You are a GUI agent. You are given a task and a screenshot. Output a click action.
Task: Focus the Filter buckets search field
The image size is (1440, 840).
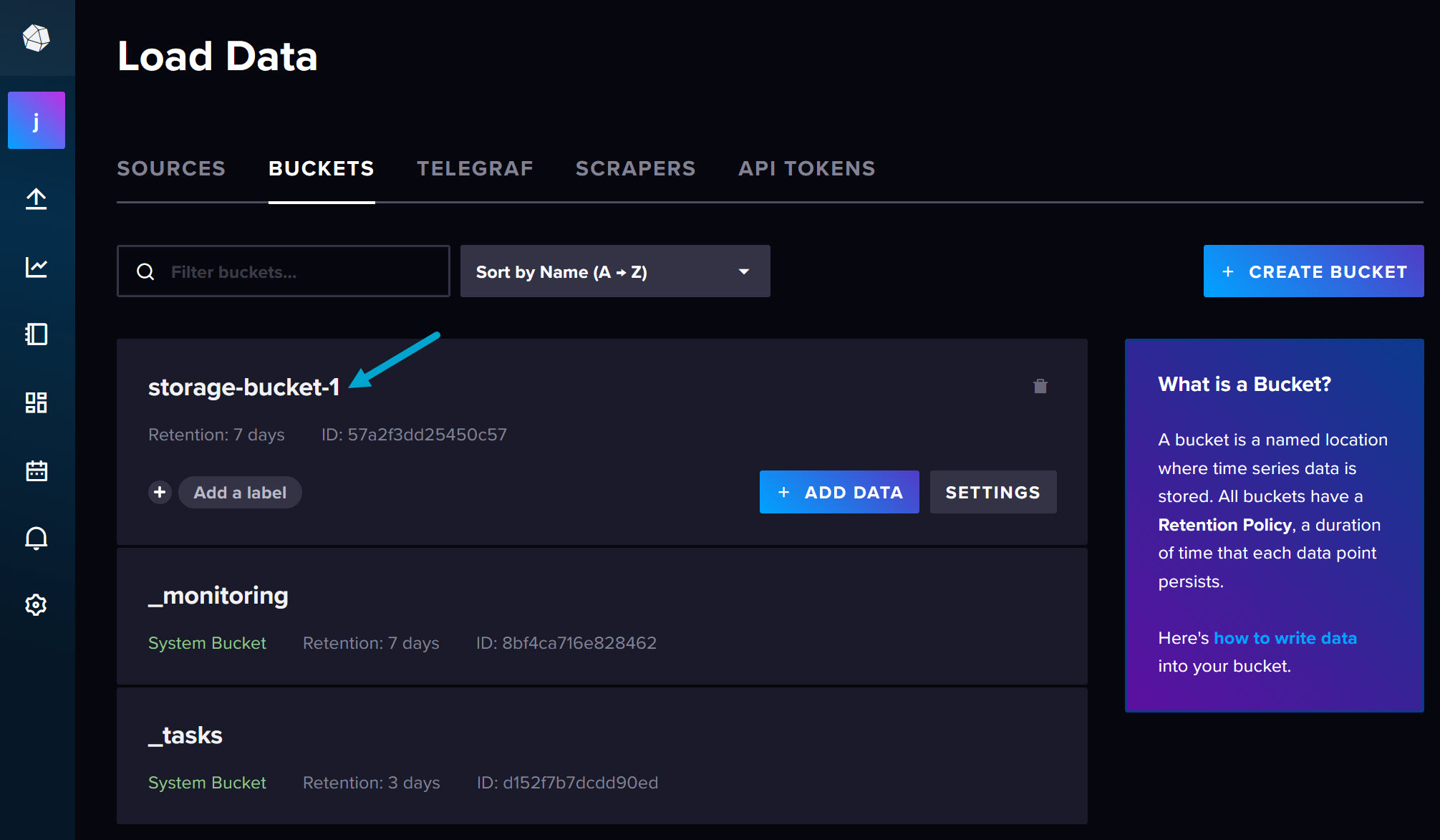[301, 271]
